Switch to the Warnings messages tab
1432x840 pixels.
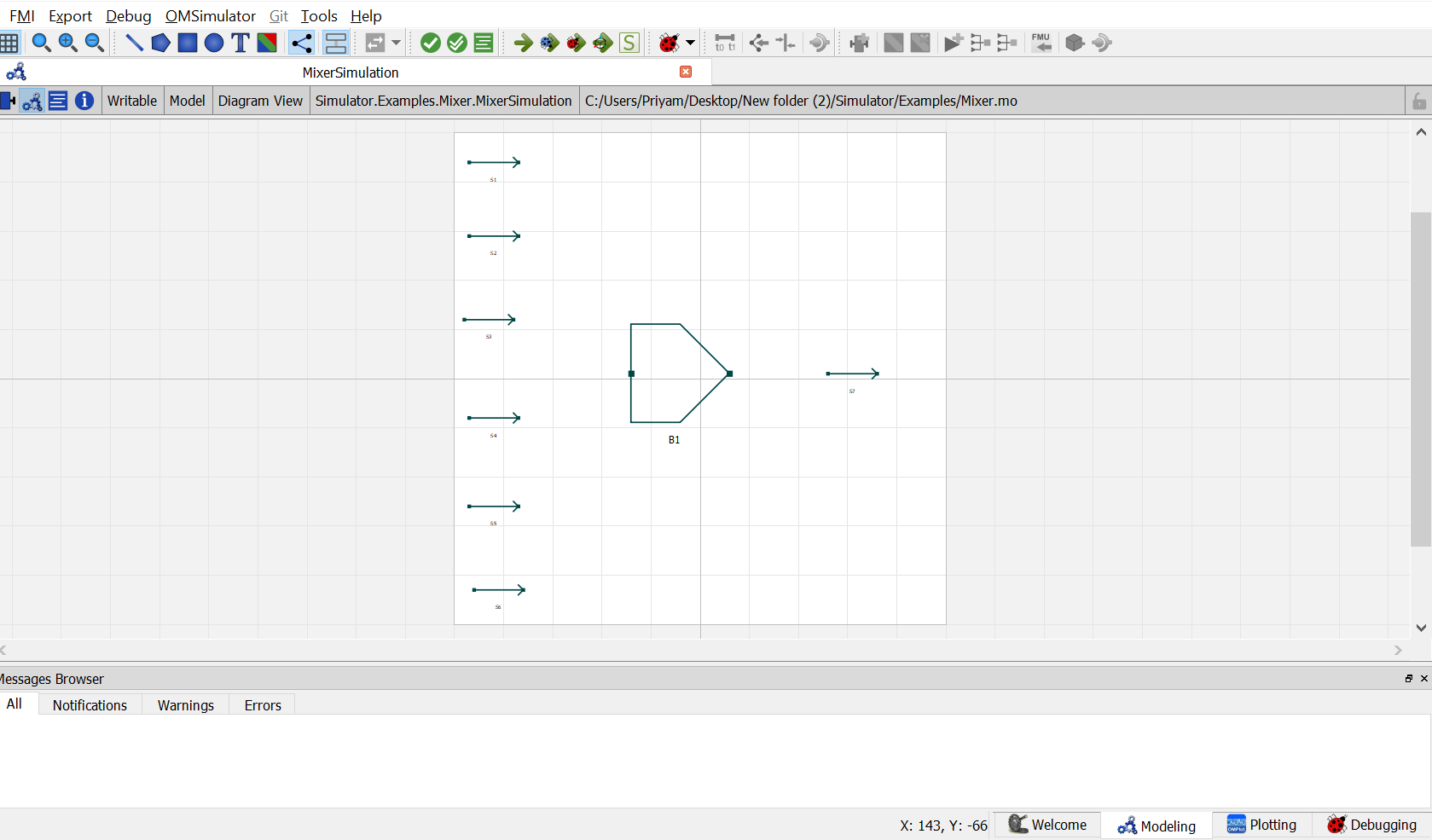click(x=186, y=705)
